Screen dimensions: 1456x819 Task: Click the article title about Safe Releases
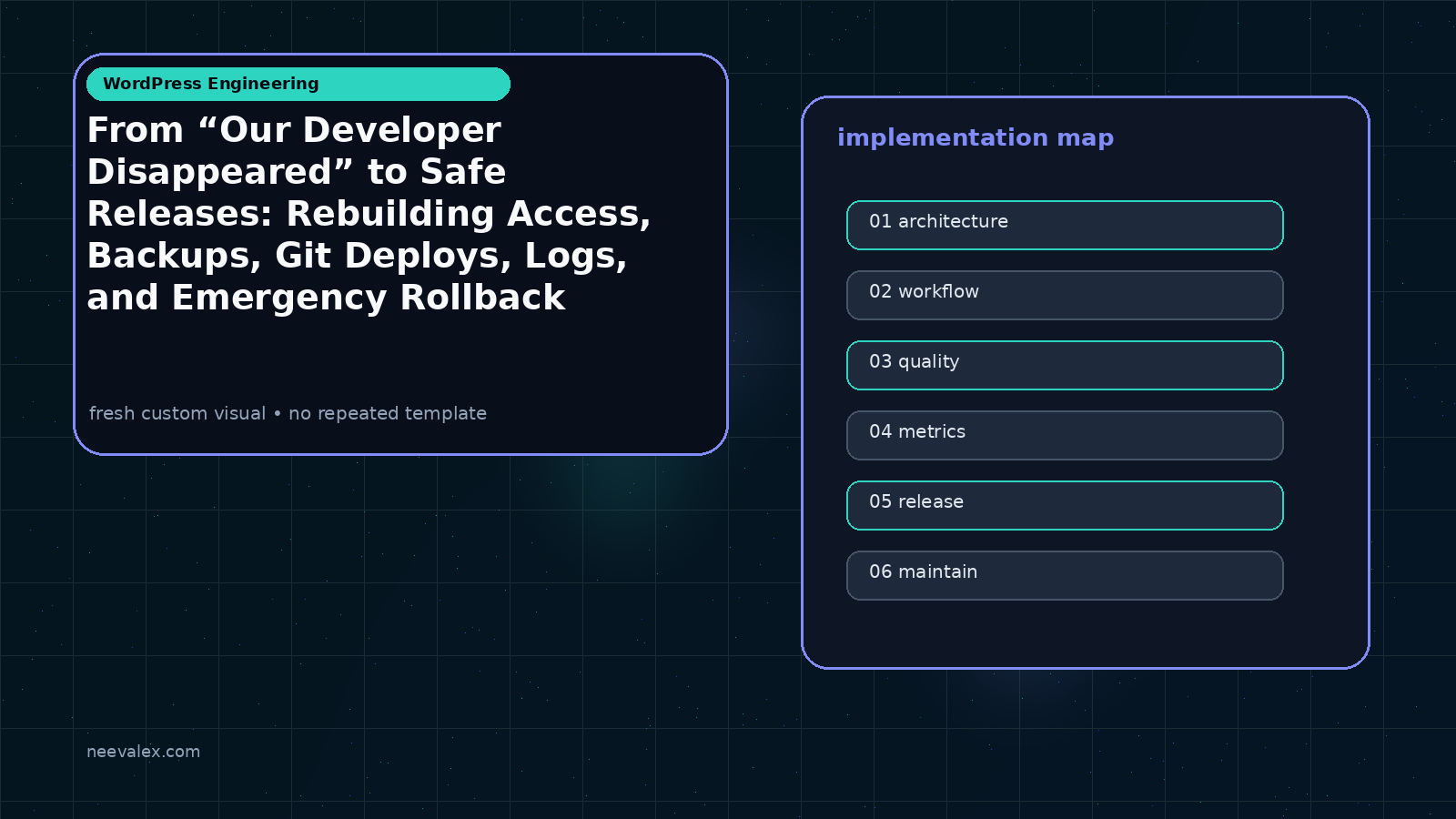coord(369,214)
